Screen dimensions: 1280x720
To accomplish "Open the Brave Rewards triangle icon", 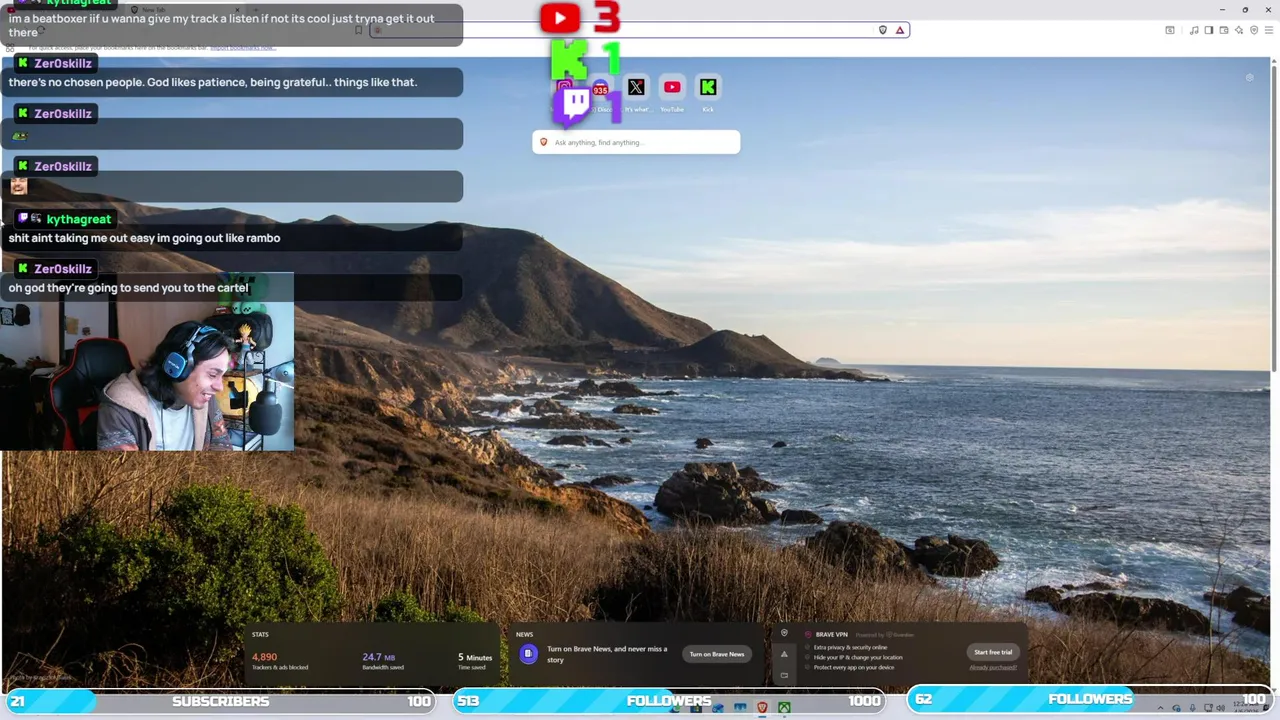I will pos(900,30).
